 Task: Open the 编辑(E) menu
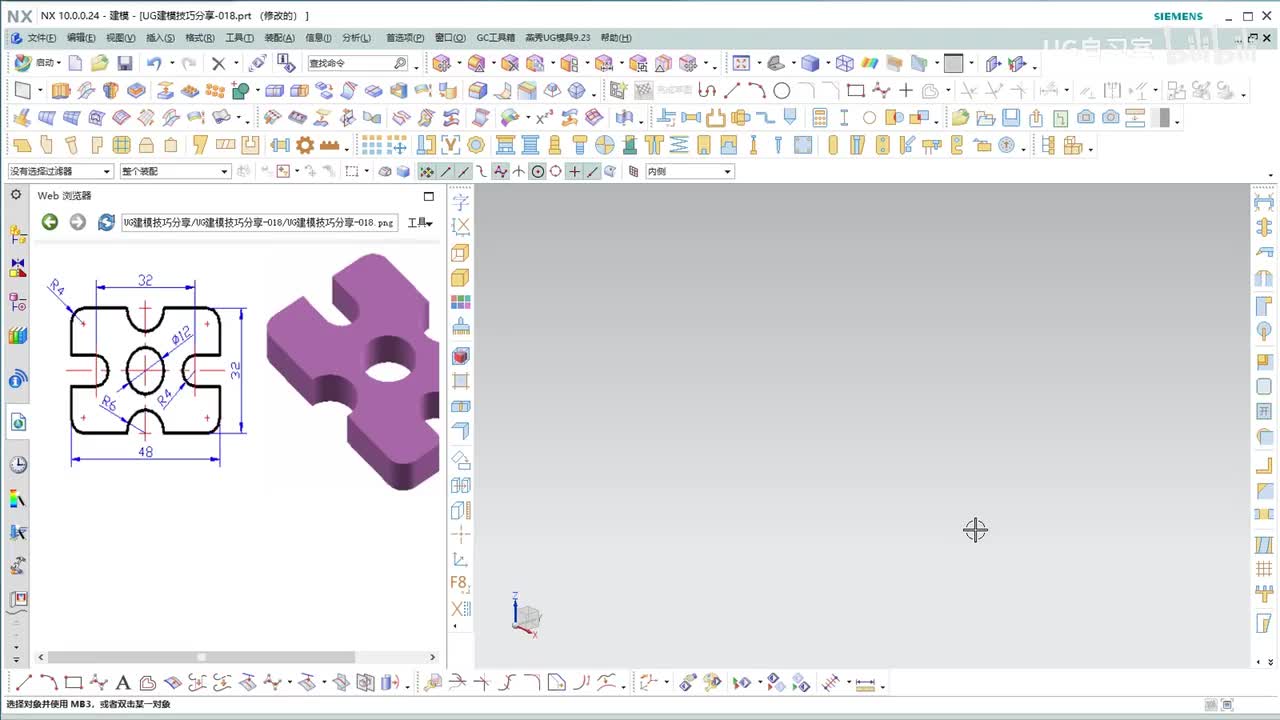tap(81, 38)
